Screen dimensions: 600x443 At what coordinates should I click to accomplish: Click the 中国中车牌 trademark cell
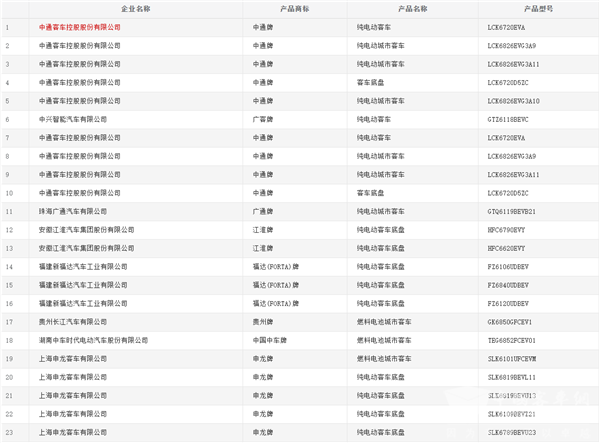coord(276,341)
